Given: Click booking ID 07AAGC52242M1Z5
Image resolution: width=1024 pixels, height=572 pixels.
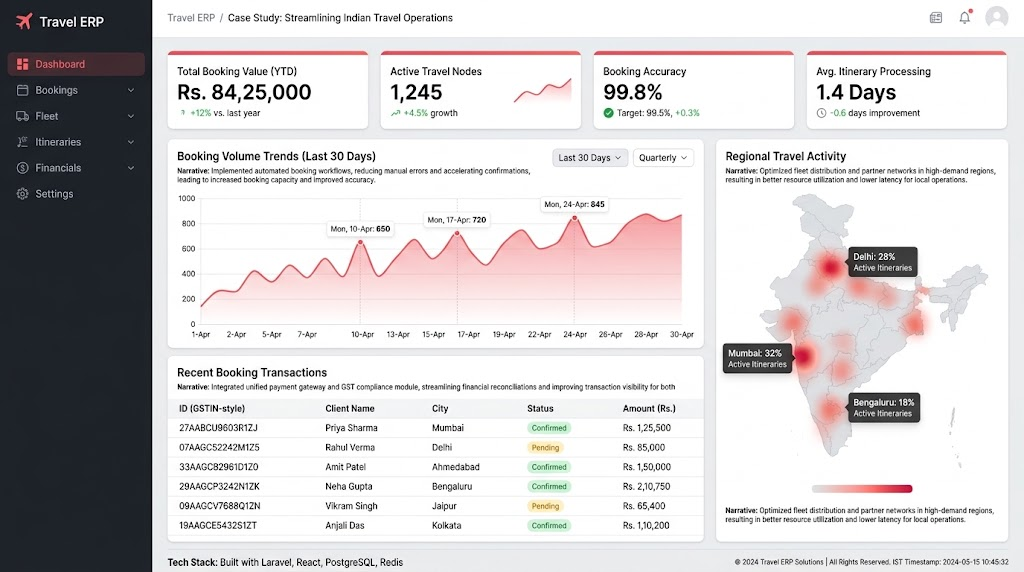Looking at the screenshot, I should coord(219,447).
